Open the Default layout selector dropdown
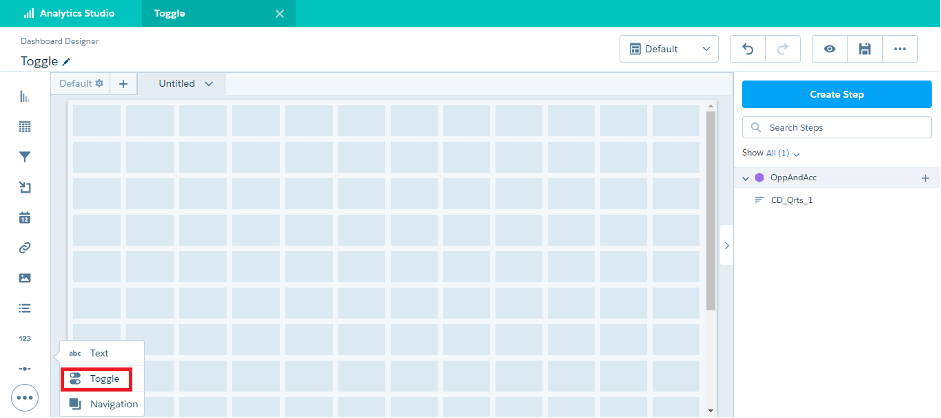This screenshot has width=941, height=418. [x=669, y=49]
